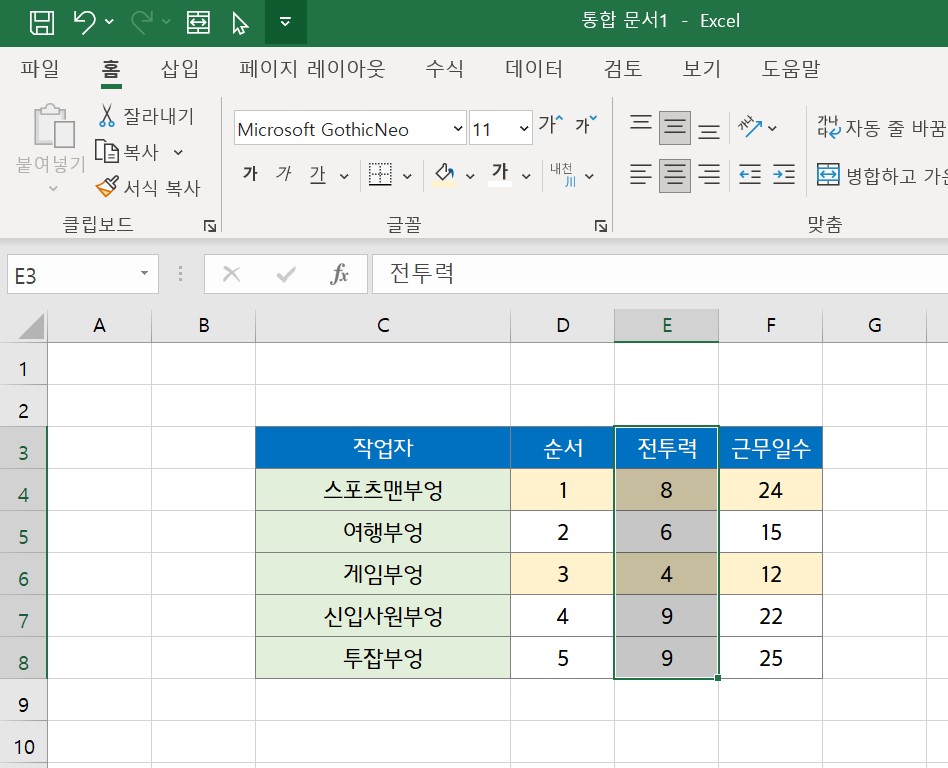The width and height of the screenshot is (948, 768).
Task: Expand the 붙여넣기 options arrow
Action: pyautogui.click(x=53, y=189)
